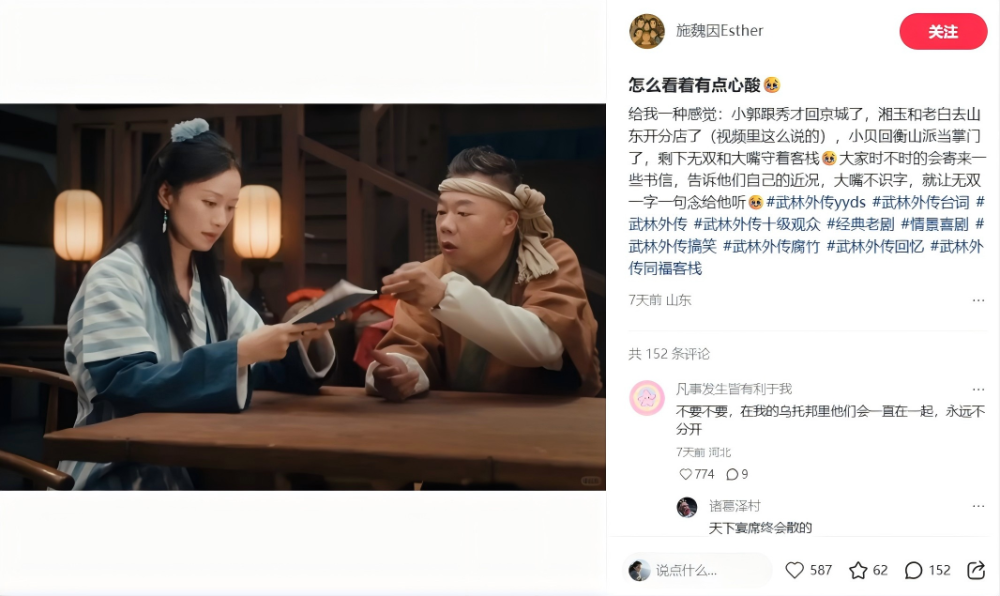Like the post with the heart icon
Screen dimensions: 1000x596
tap(794, 570)
